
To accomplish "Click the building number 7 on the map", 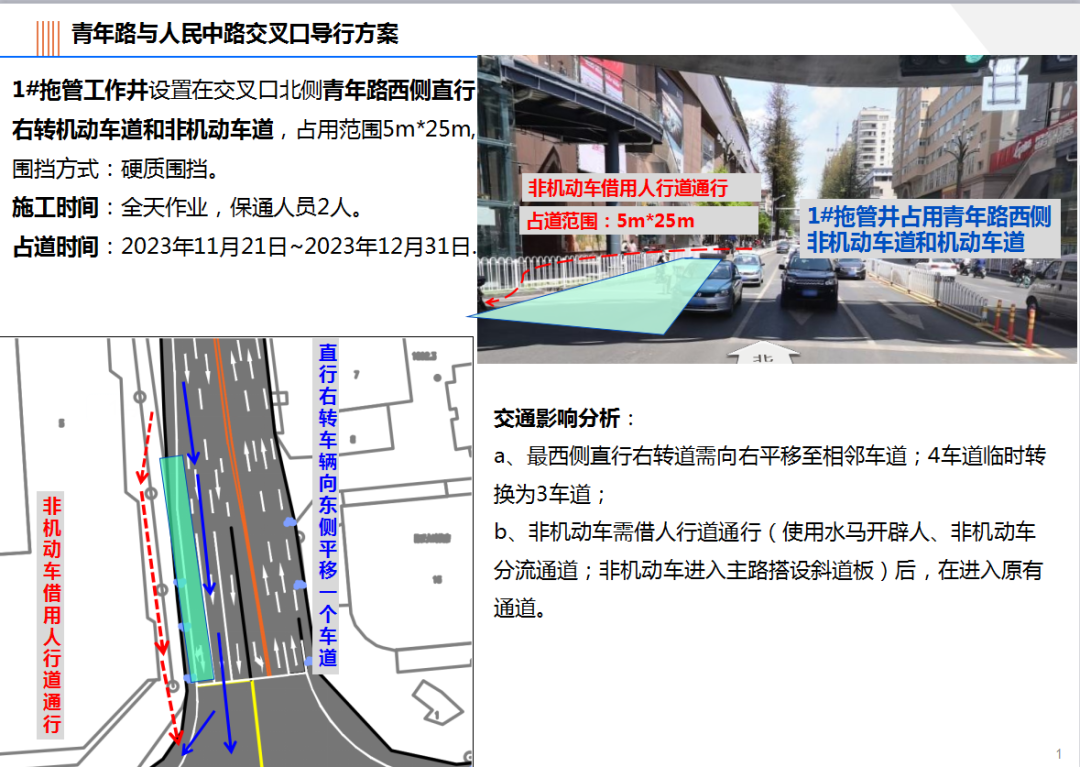I will [x=356, y=375].
